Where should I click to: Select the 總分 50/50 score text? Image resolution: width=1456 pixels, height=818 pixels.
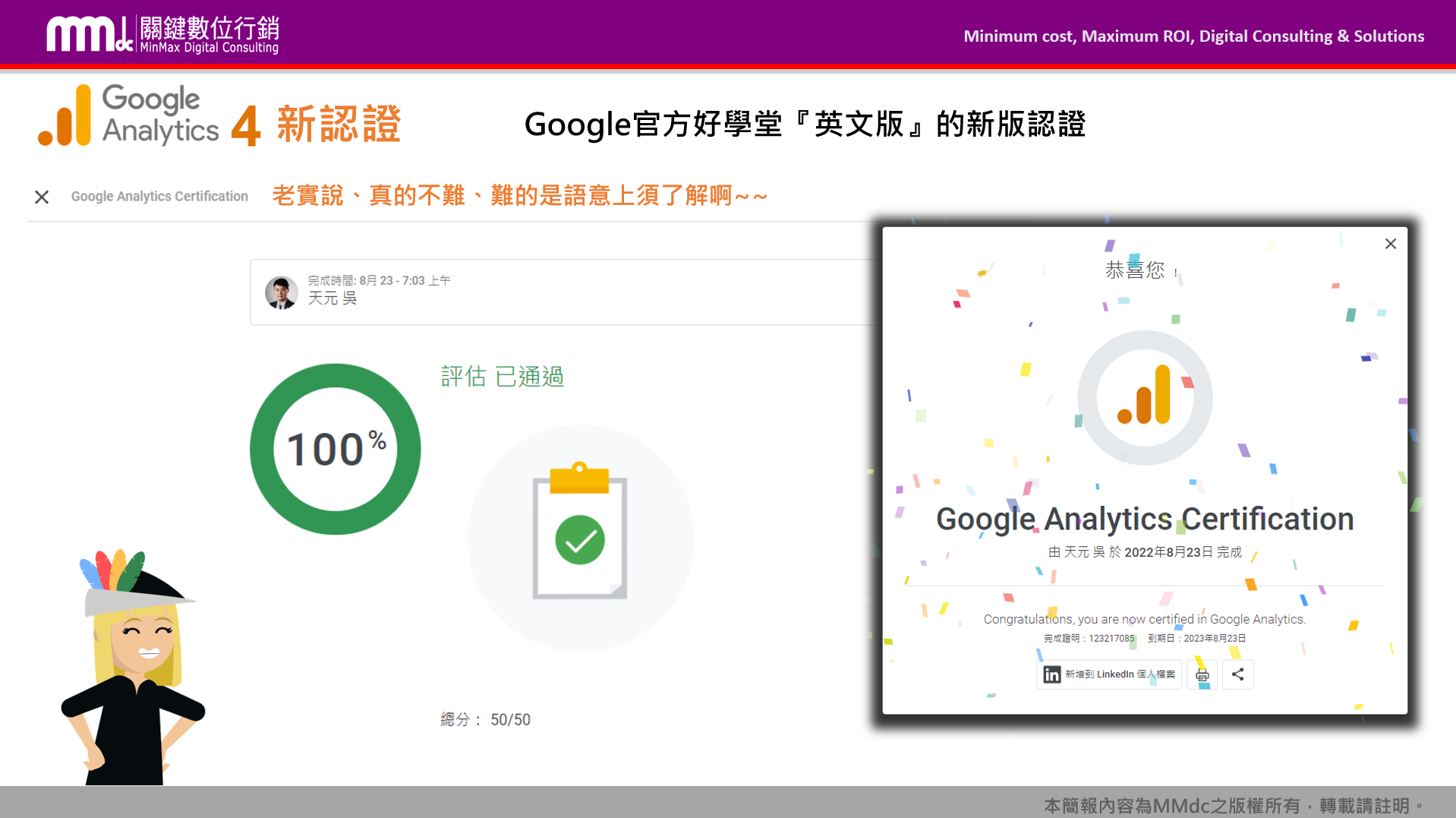tap(485, 719)
